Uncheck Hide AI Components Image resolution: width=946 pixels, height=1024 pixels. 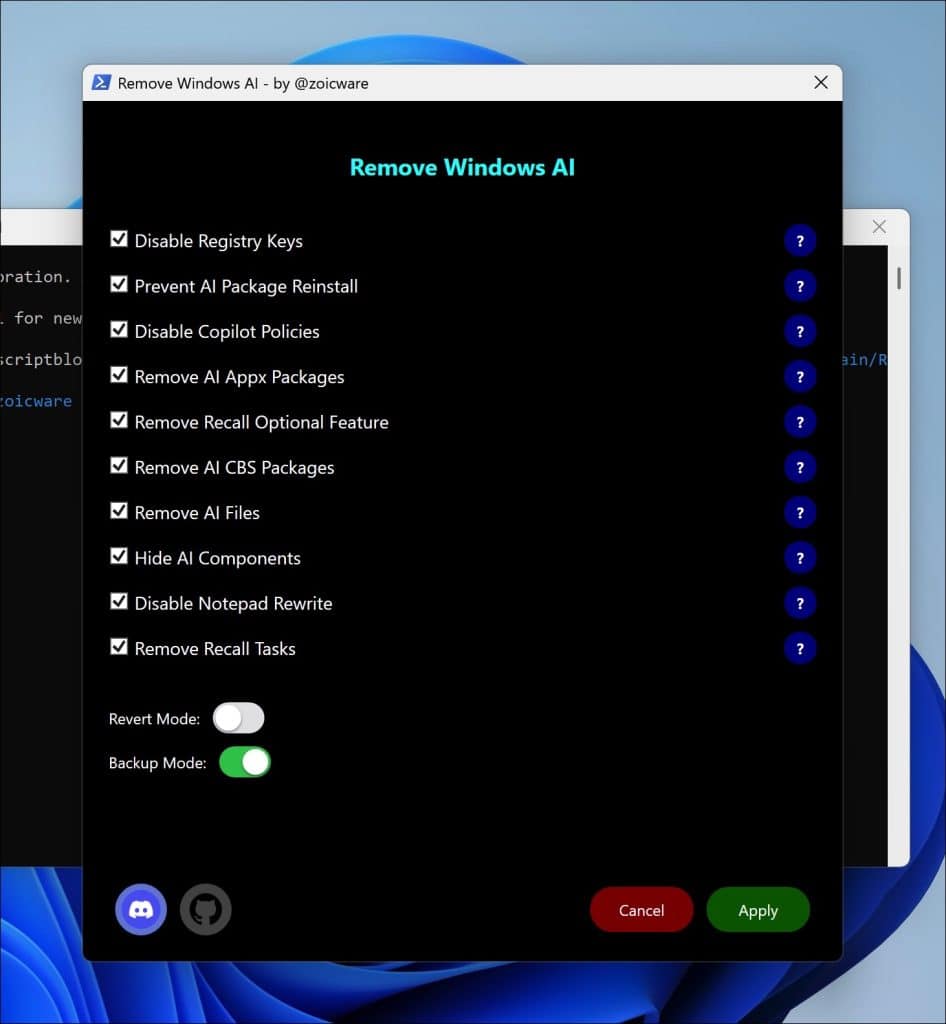point(119,556)
